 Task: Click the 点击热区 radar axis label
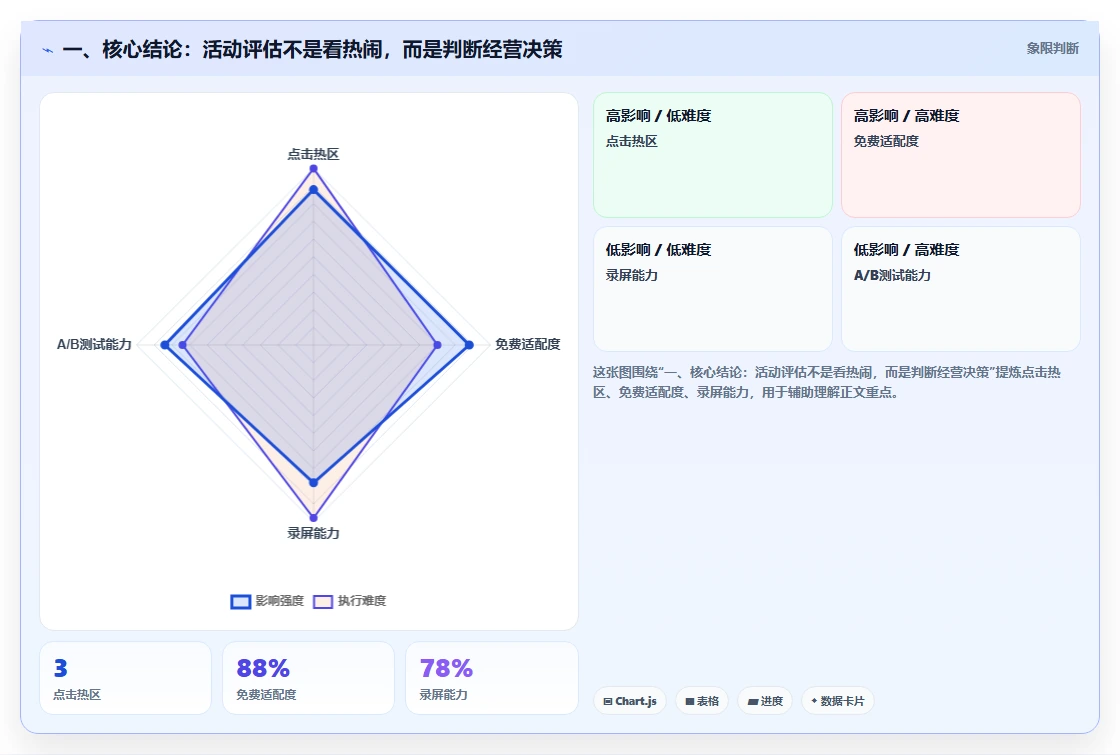[314, 154]
